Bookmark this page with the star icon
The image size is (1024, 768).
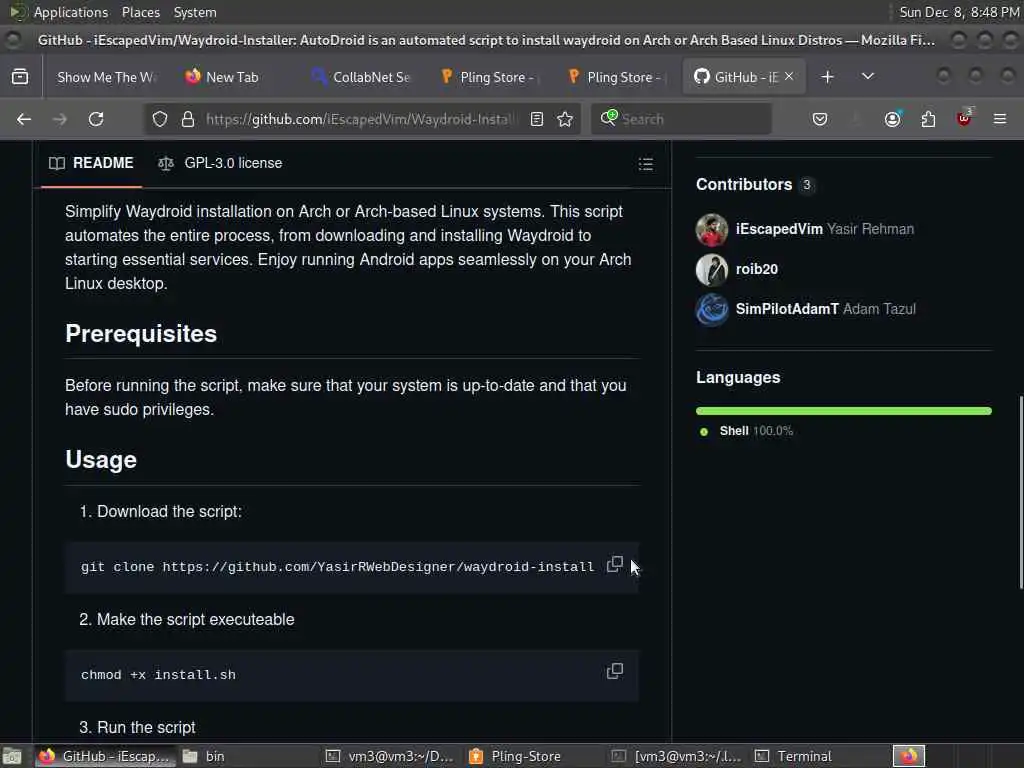pos(565,119)
